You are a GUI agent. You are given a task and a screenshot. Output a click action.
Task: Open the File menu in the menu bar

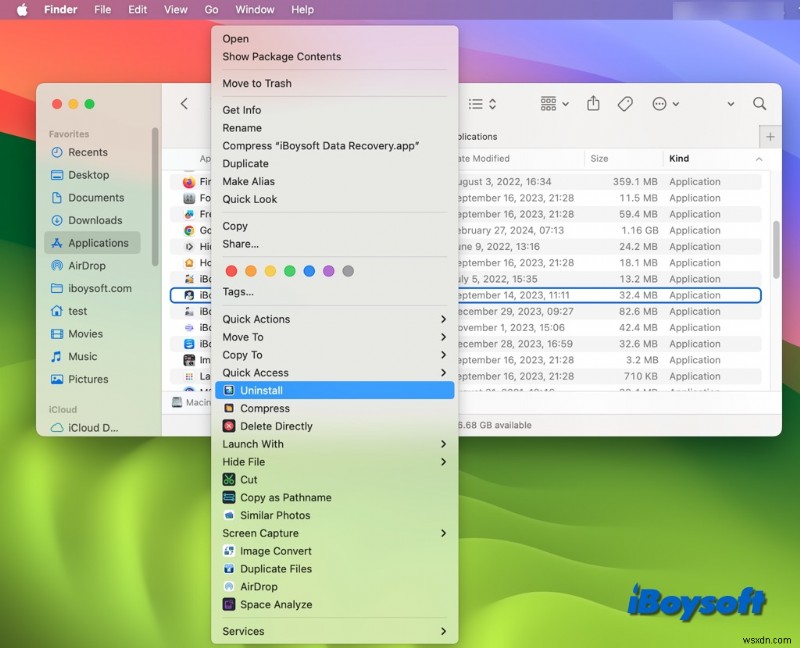[103, 10]
